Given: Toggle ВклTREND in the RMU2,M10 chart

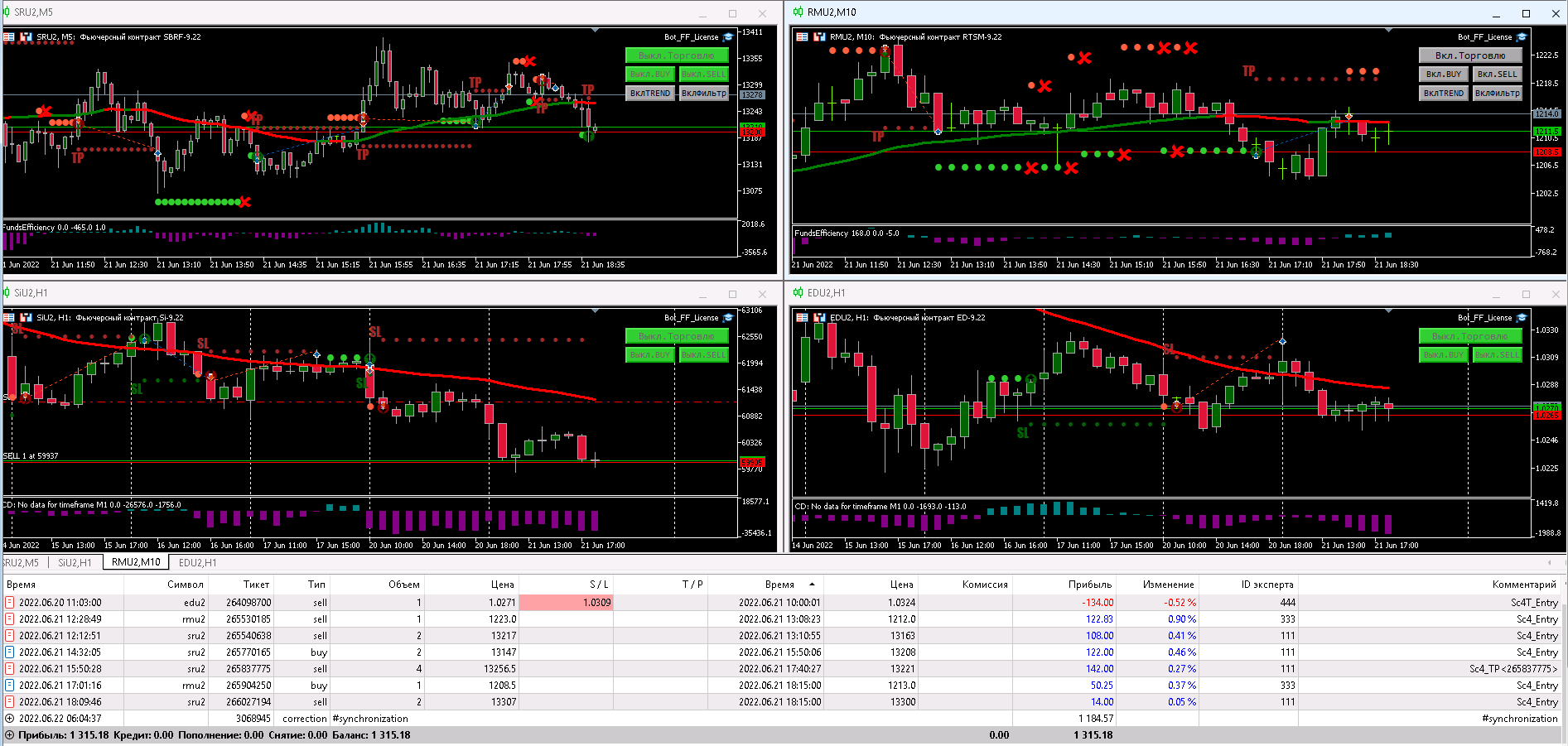Looking at the screenshot, I should coord(1444,93).
